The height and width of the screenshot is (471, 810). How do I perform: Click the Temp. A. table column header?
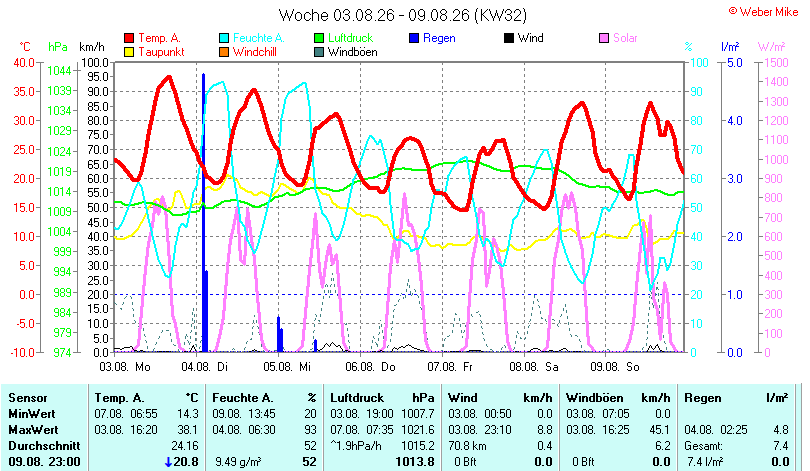point(119,398)
